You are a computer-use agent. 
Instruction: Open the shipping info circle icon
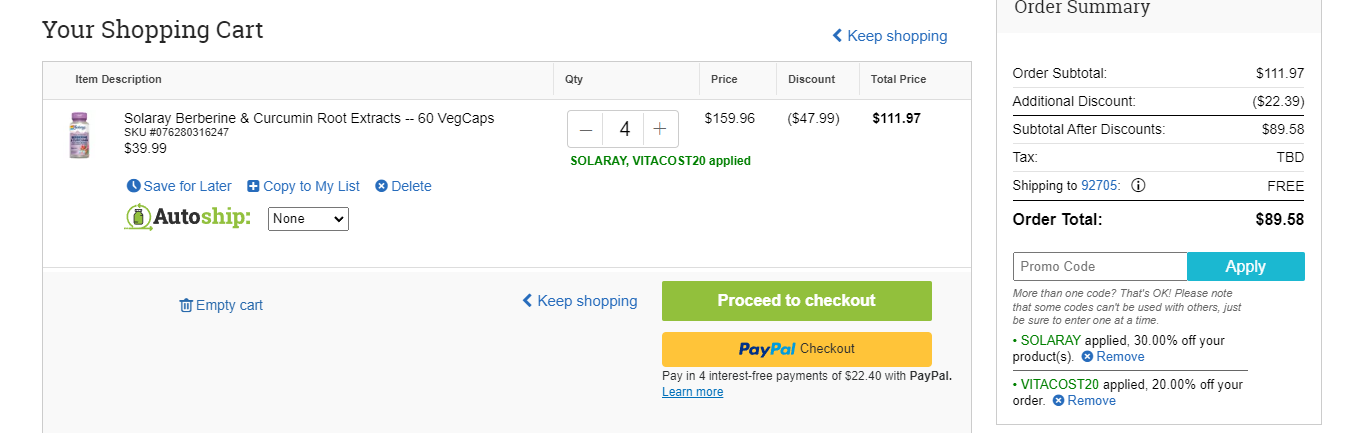click(1138, 185)
